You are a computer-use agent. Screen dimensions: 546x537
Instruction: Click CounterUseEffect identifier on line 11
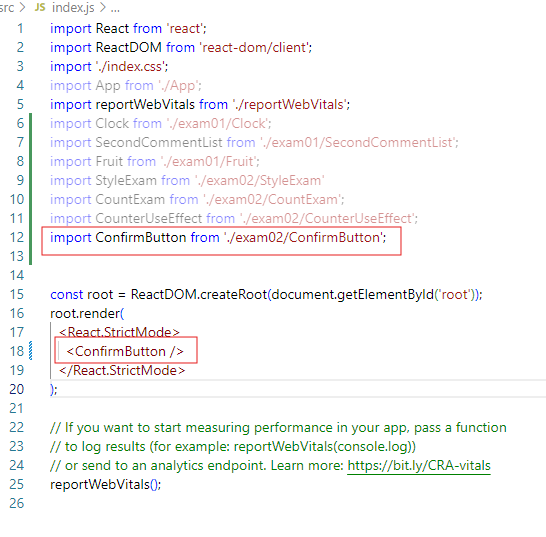149,219
